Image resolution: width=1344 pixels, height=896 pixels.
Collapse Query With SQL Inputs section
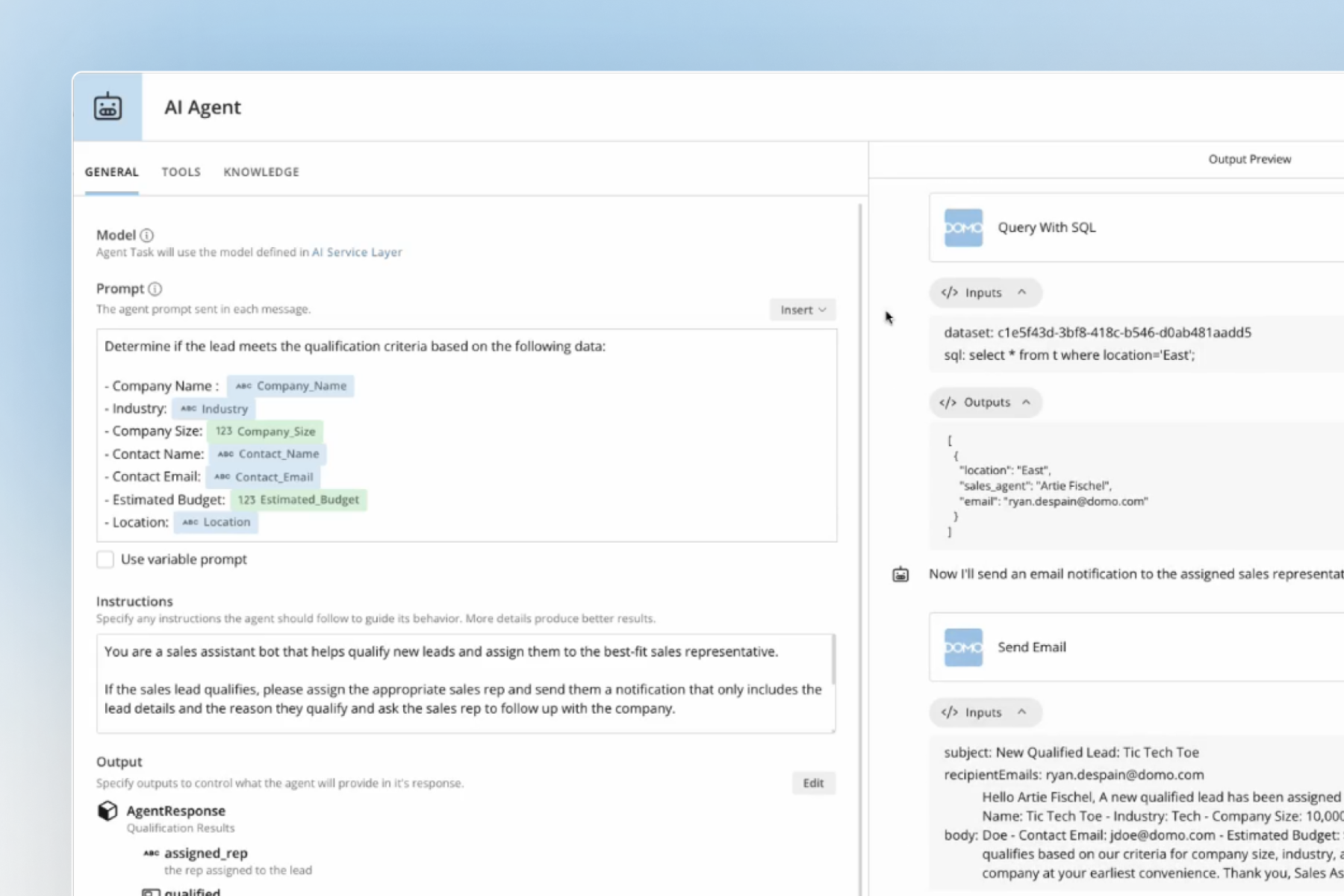985,293
